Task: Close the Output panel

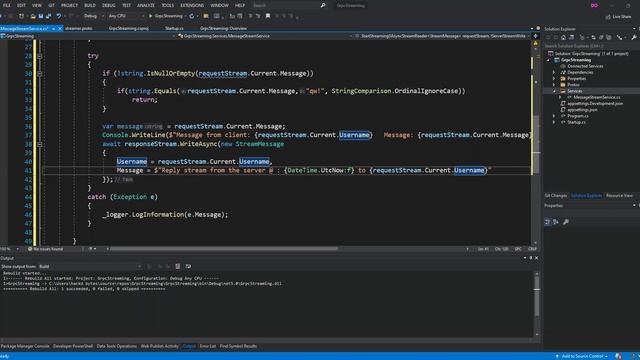Action: (x=536, y=258)
